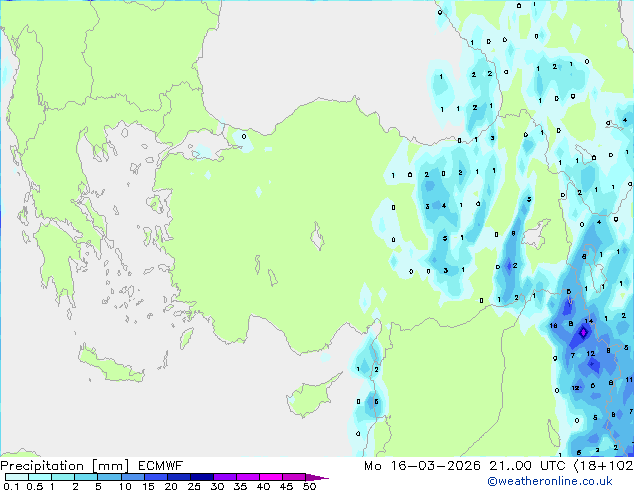Select the 2–5 mm legend color swatch
Viewport: 634px width, 490px height.
[86, 477]
